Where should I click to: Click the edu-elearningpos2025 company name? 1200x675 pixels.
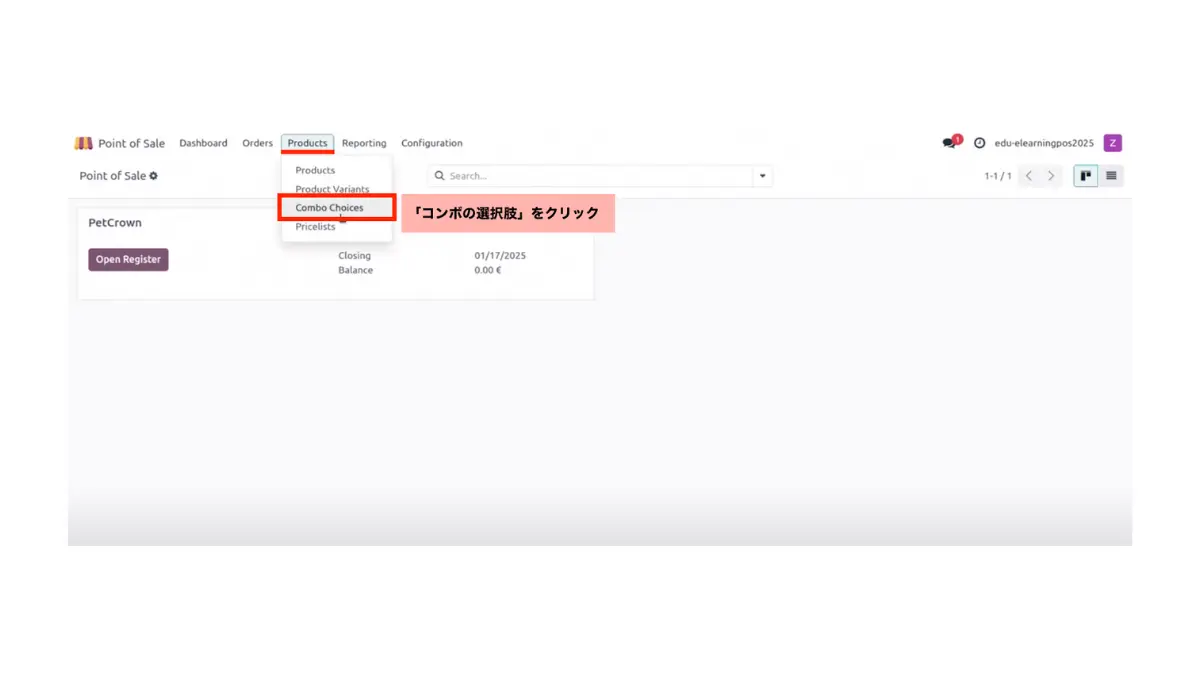point(1043,143)
